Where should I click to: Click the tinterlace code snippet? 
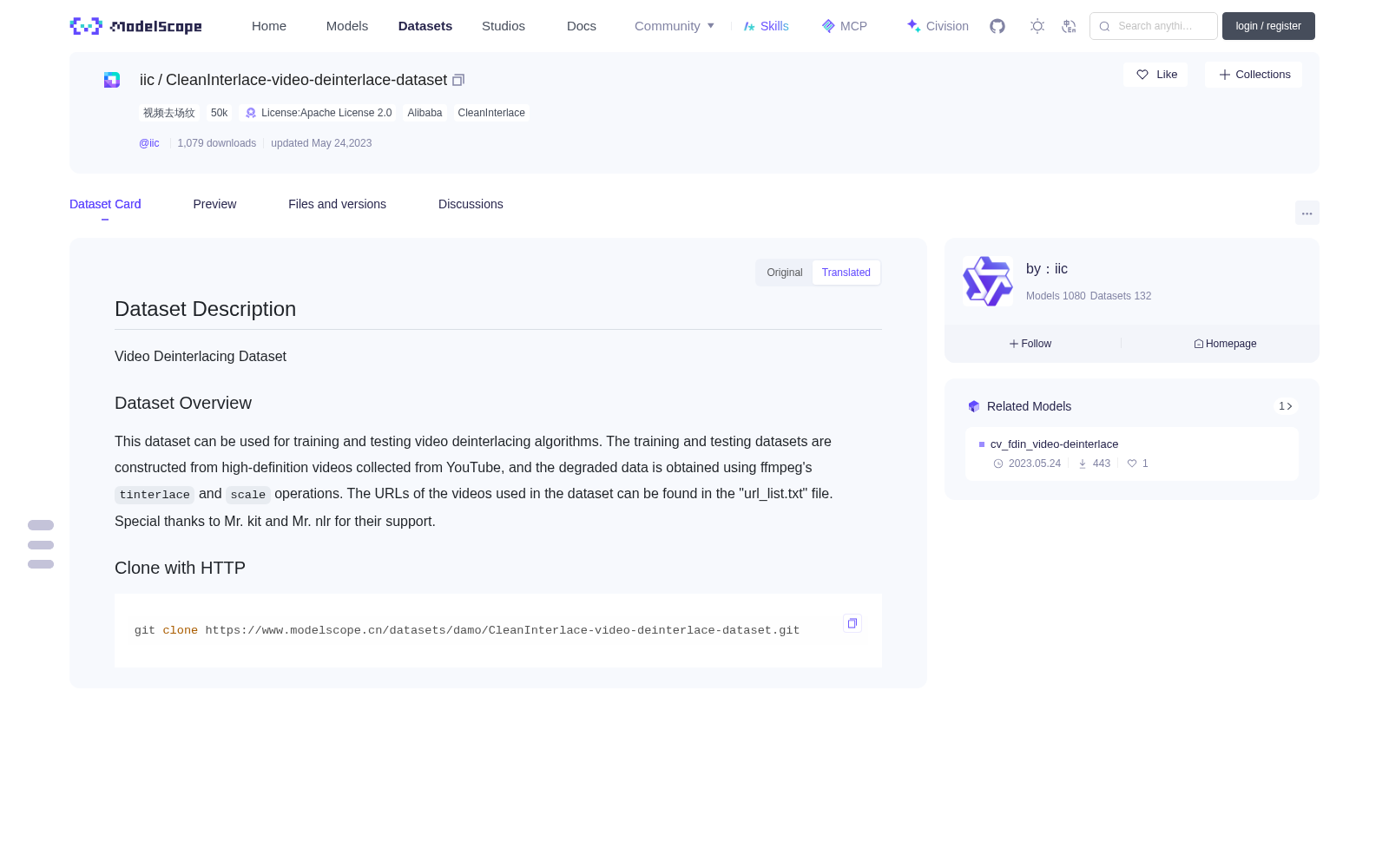(155, 495)
